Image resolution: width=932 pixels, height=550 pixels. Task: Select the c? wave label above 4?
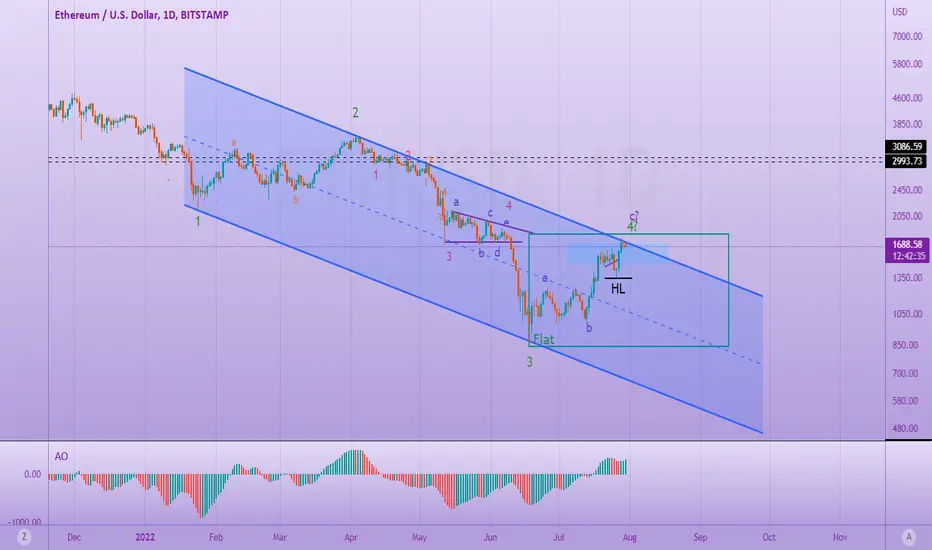click(x=634, y=216)
